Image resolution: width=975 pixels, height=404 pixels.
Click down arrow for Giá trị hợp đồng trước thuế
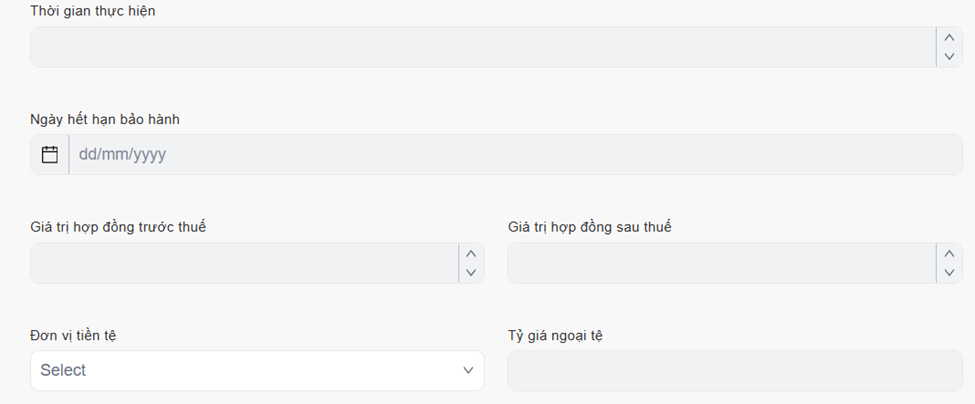pyautogui.click(x=471, y=272)
